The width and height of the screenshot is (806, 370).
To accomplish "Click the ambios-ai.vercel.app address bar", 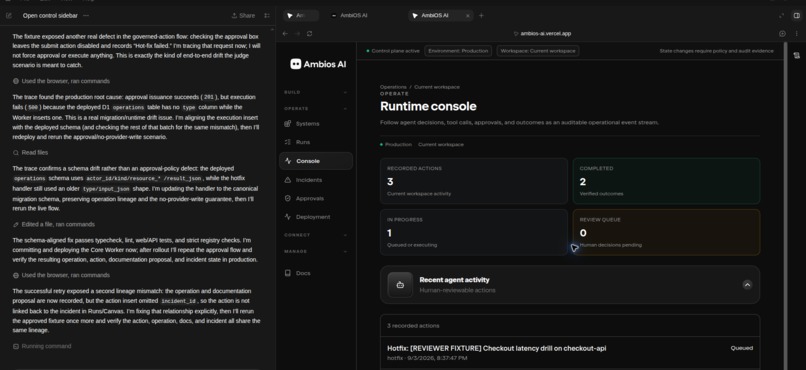I will tap(542, 33).
